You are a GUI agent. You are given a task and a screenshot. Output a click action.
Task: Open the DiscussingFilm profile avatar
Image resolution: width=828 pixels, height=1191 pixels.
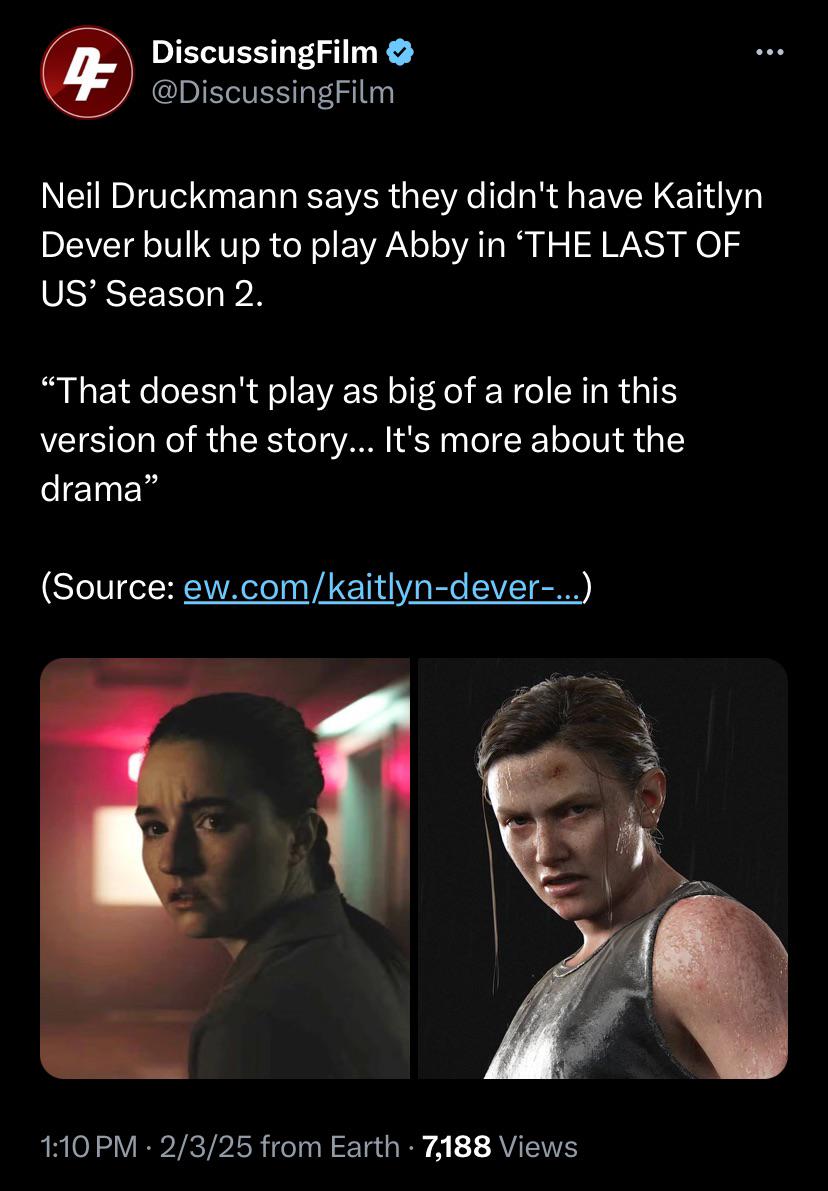click(x=87, y=72)
